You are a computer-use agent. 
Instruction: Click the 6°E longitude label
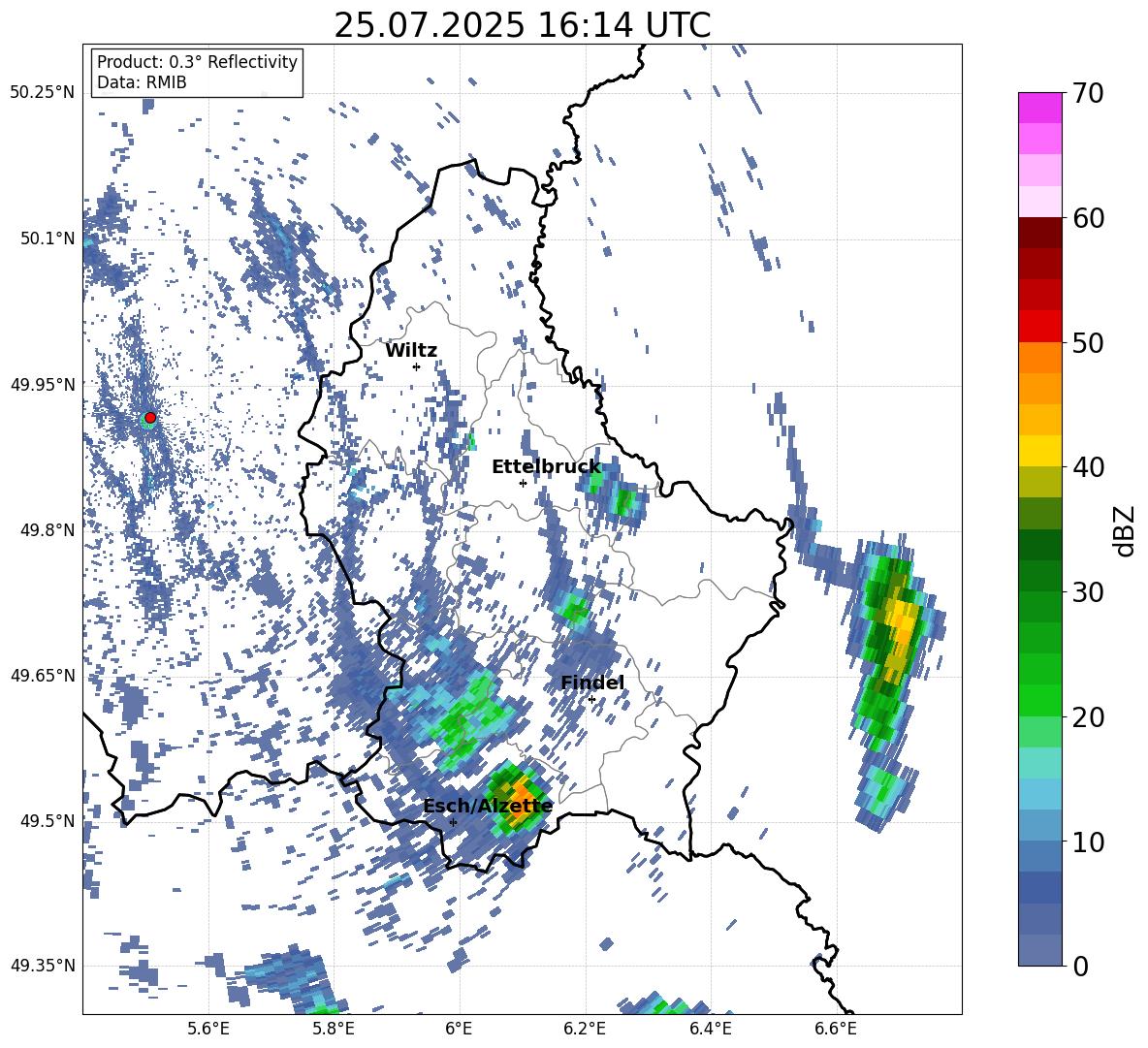(459, 1029)
